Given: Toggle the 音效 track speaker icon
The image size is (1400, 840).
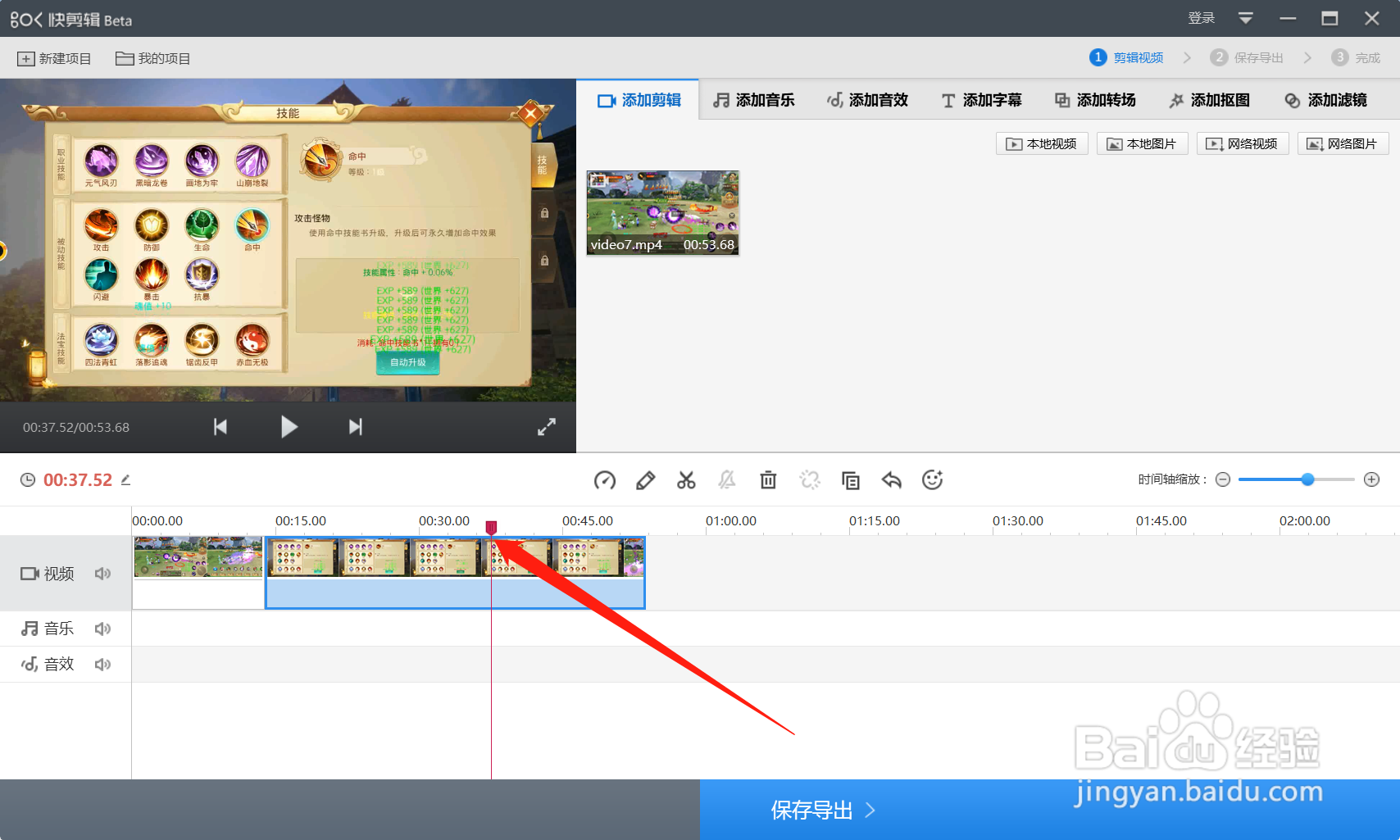Looking at the screenshot, I should click(102, 664).
